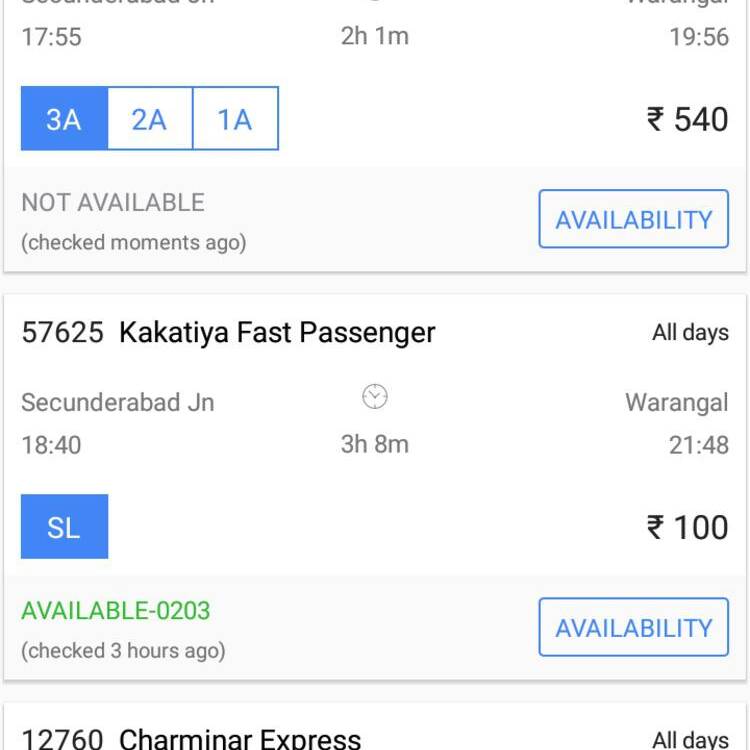Tap the ₹ 540 fare amount
Viewport: 750px width, 750px height.
pos(687,119)
